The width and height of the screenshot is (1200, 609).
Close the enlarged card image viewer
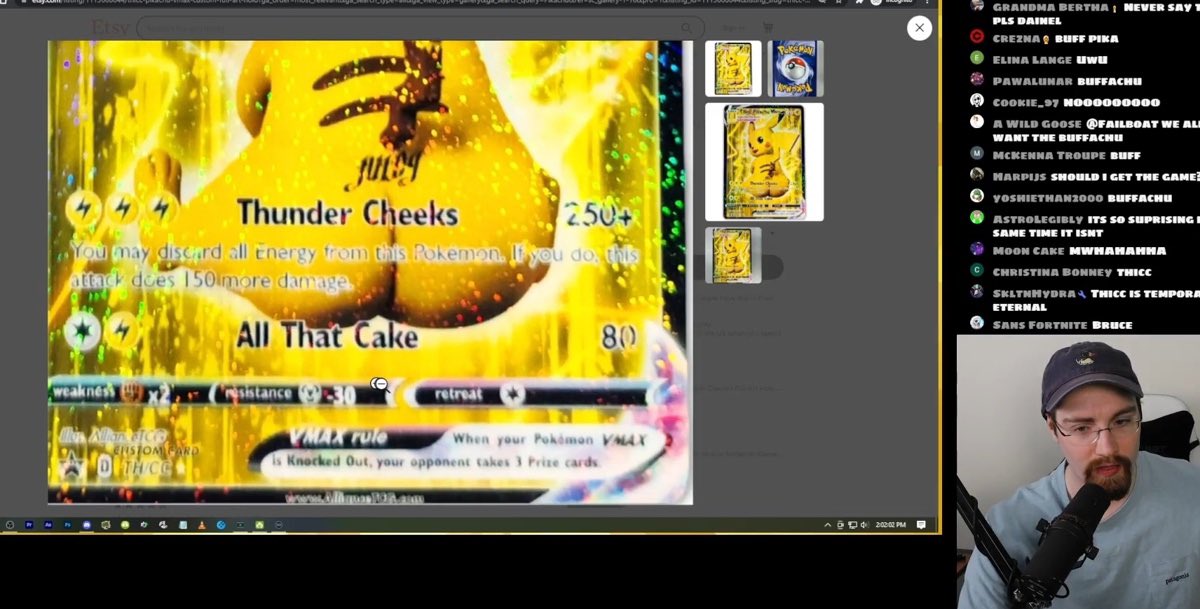point(919,28)
